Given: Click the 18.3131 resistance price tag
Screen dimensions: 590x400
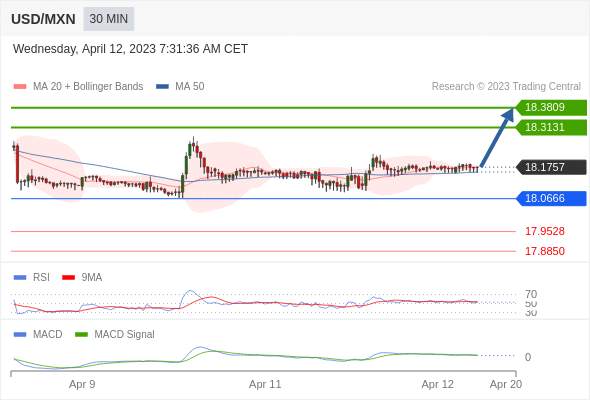Looking at the screenshot, I should [x=551, y=128].
